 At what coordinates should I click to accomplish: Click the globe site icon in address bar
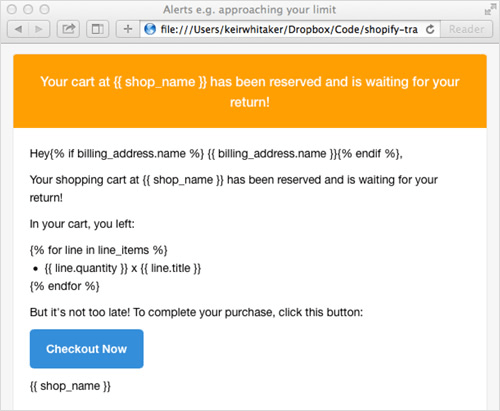coord(150,29)
